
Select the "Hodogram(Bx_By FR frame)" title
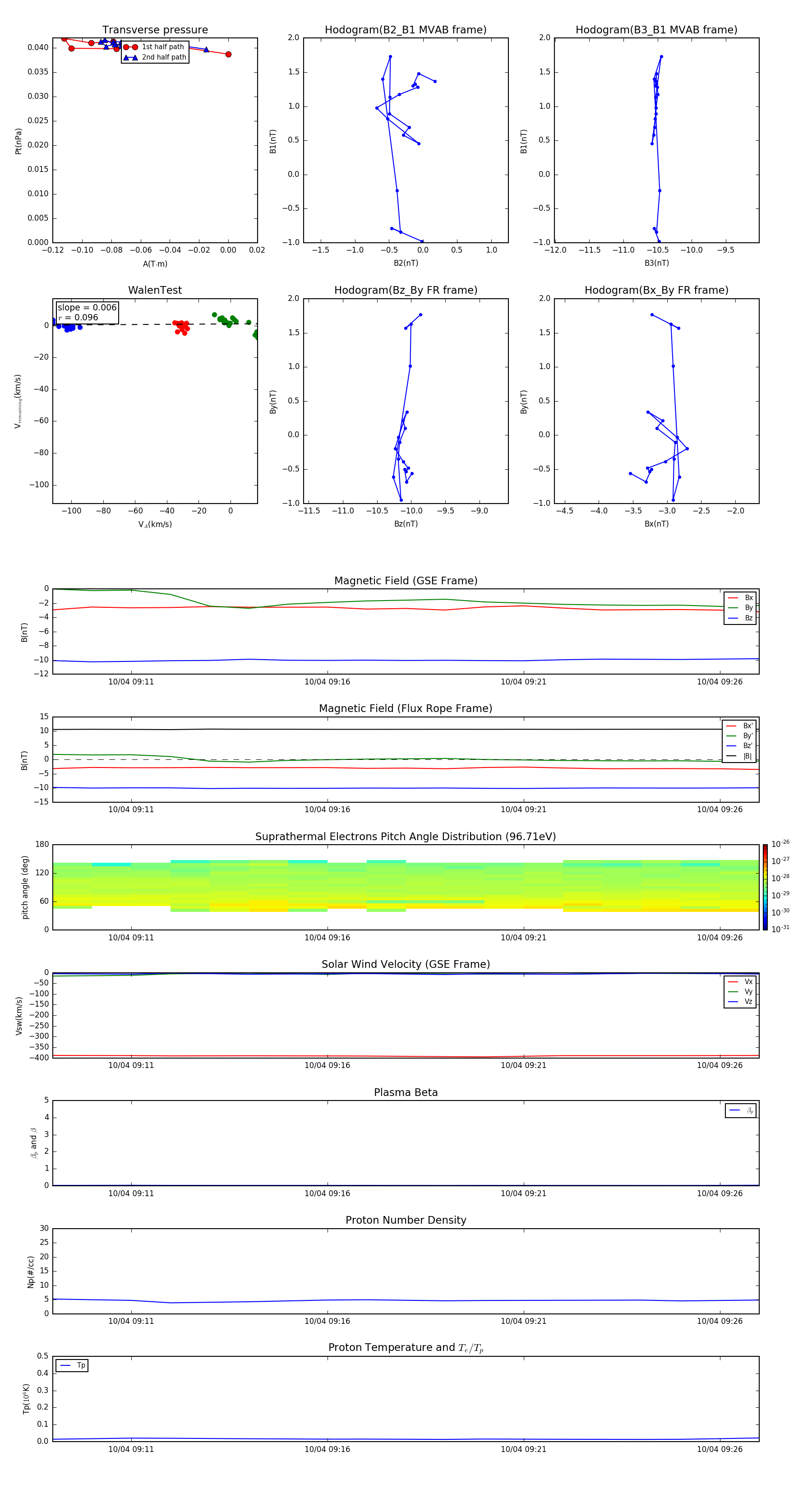[656, 290]
